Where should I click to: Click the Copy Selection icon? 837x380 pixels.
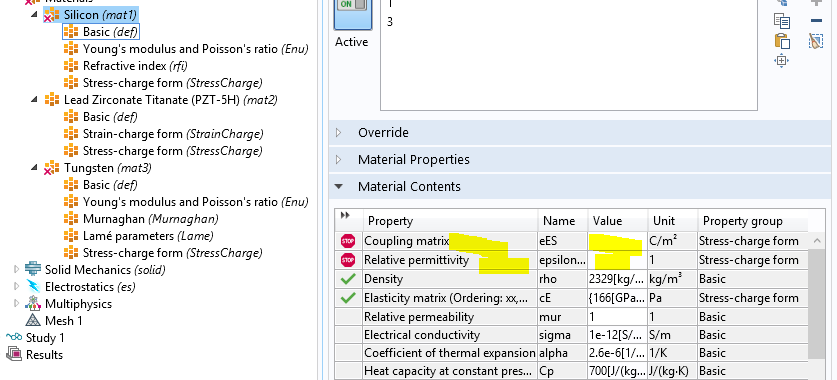coord(782,21)
